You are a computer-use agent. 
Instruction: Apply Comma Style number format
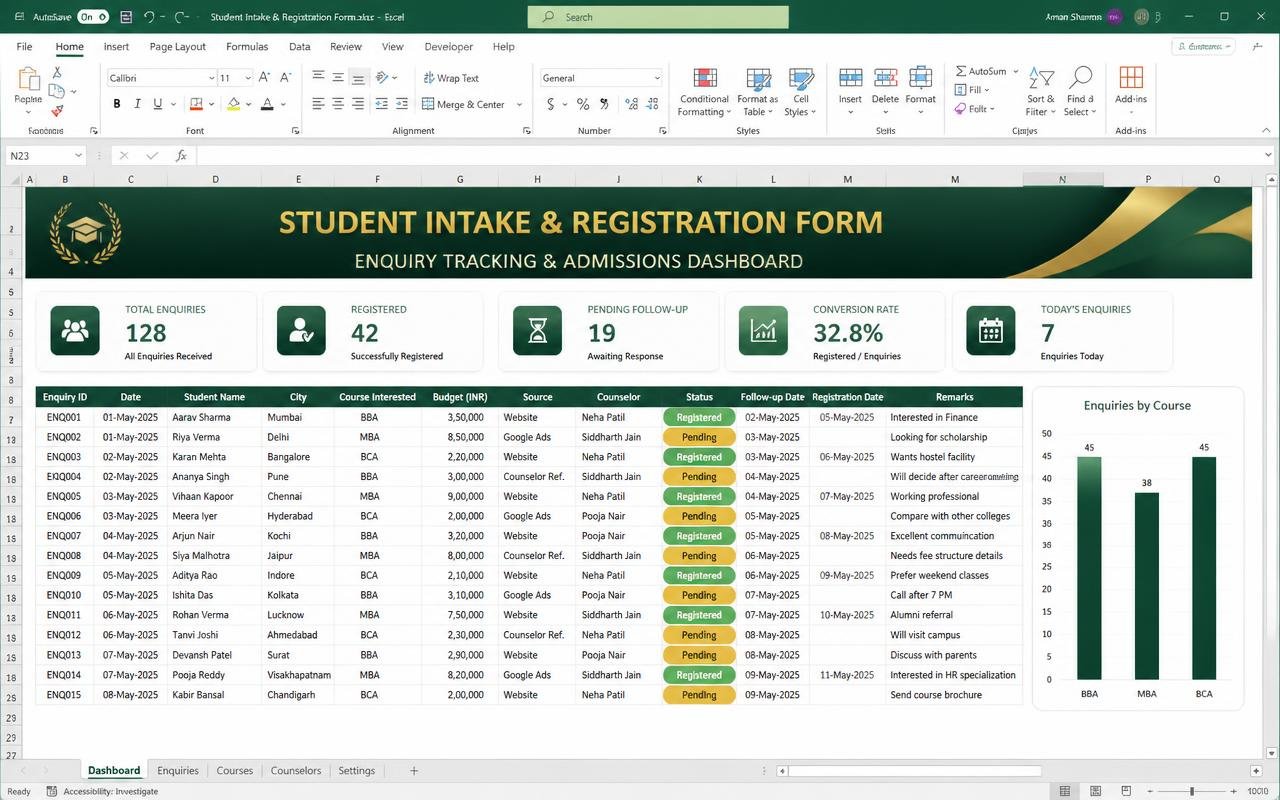click(x=604, y=104)
